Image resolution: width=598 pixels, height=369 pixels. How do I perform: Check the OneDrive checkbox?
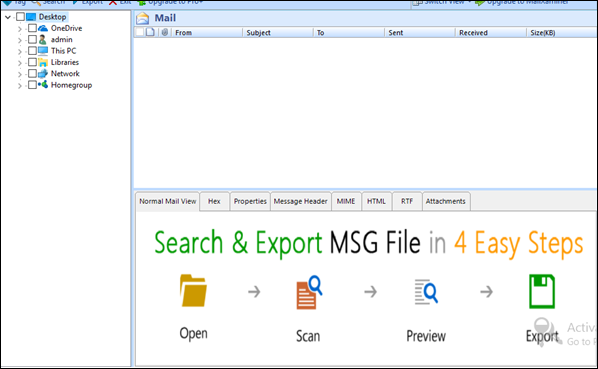tap(32, 28)
